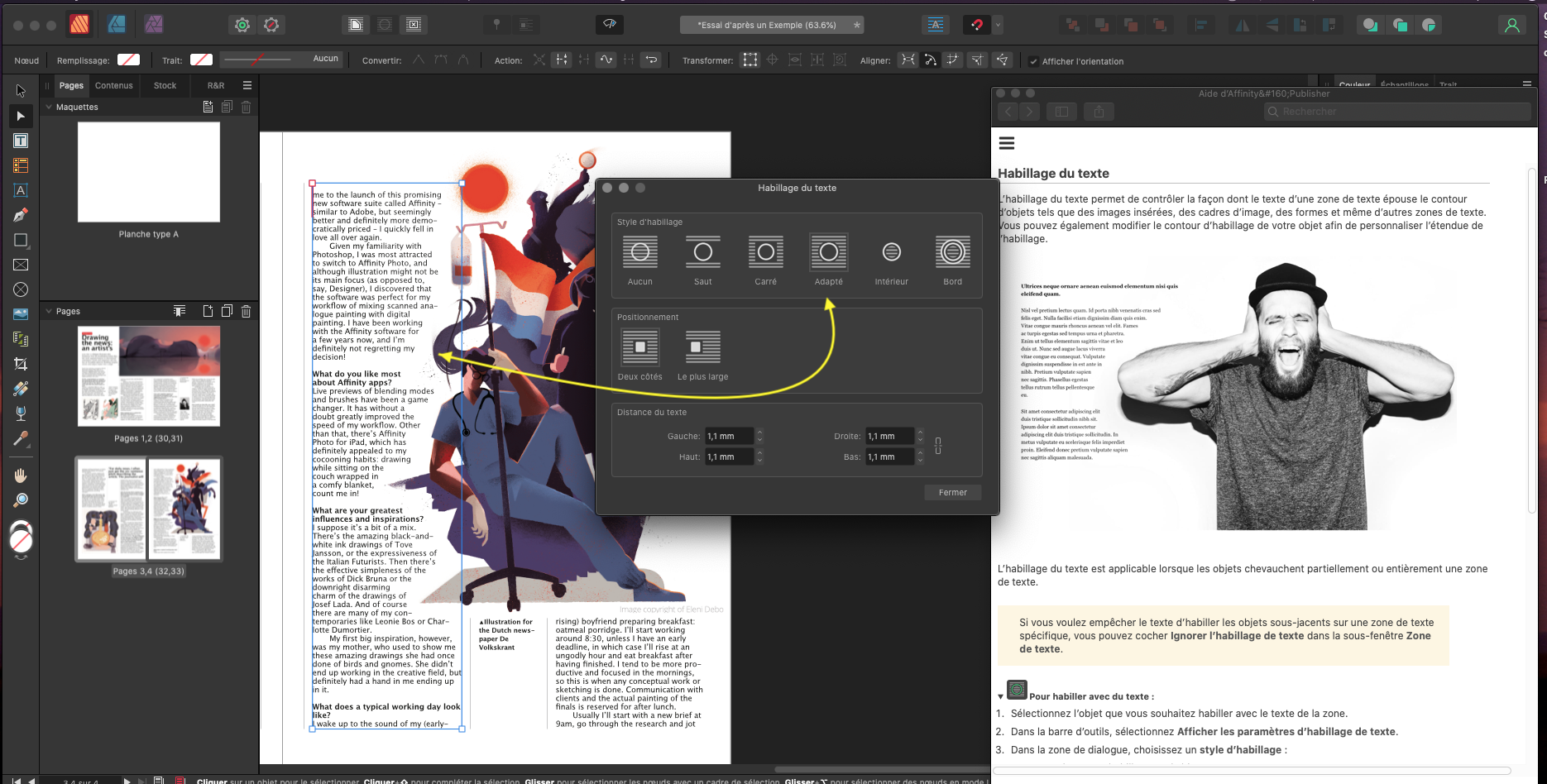
Task: Select the View (hand) tool
Action: 21,475
